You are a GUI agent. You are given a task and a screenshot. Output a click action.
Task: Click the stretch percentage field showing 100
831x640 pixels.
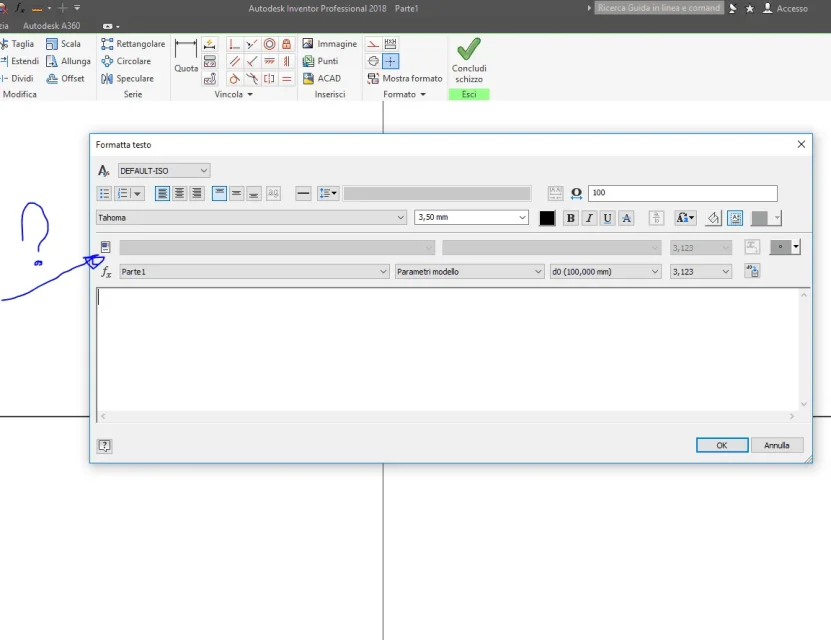tap(683, 193)
